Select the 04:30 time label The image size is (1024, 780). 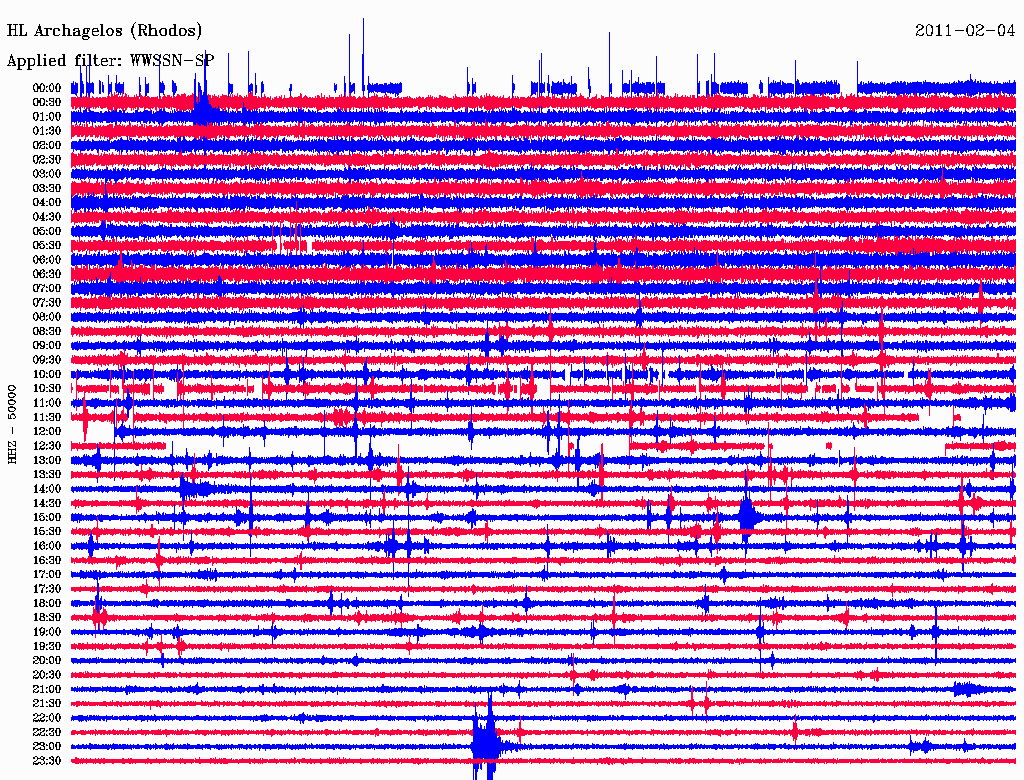click(x=47, y=217)
